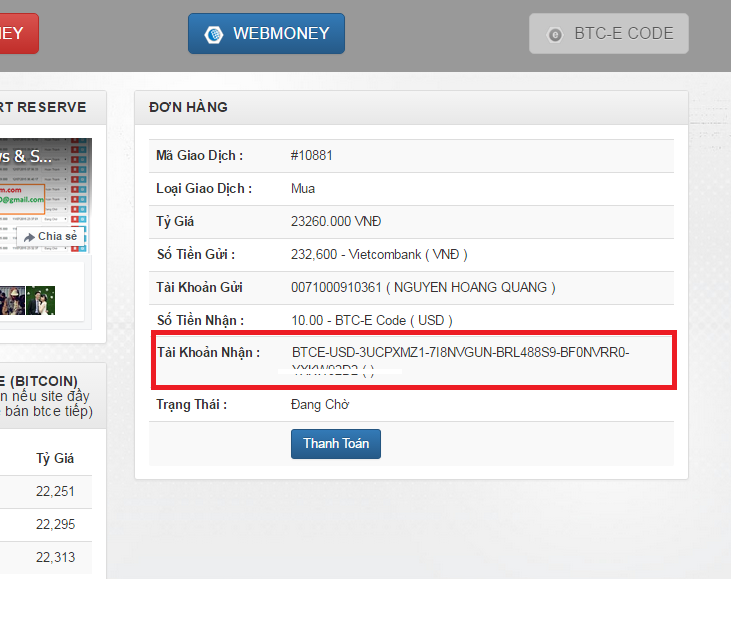Click the WEBMONEY button
This screenshot has width=731, height=624.
click(266, 34)
